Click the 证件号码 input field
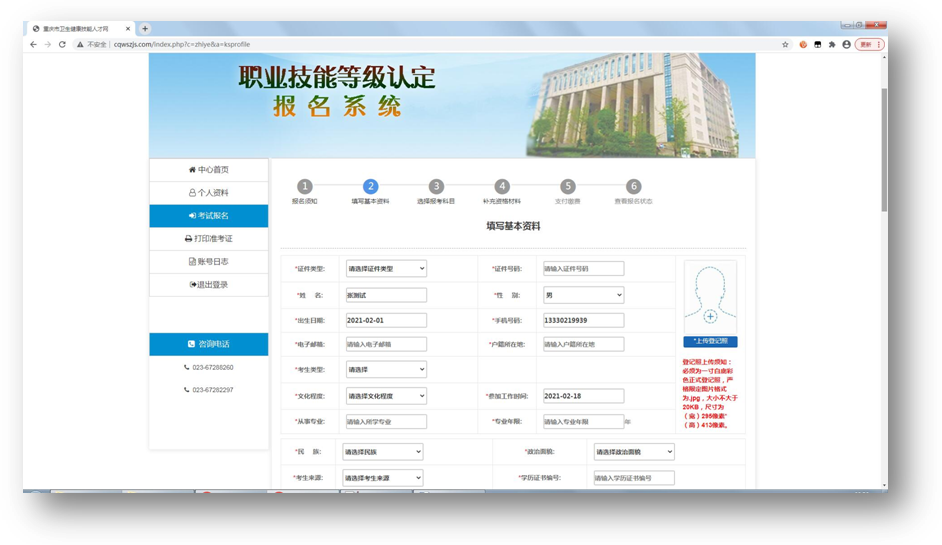This screenshot has height=545, width=942. tap(583, 269)
